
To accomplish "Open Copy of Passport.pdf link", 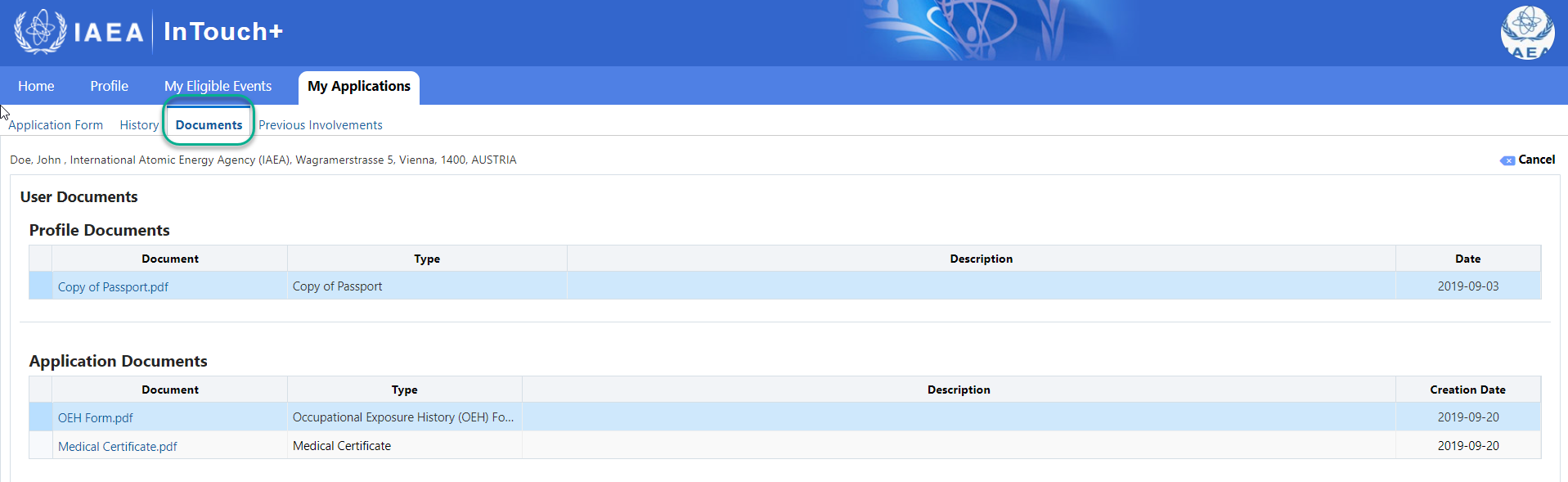I will [113, 287].
